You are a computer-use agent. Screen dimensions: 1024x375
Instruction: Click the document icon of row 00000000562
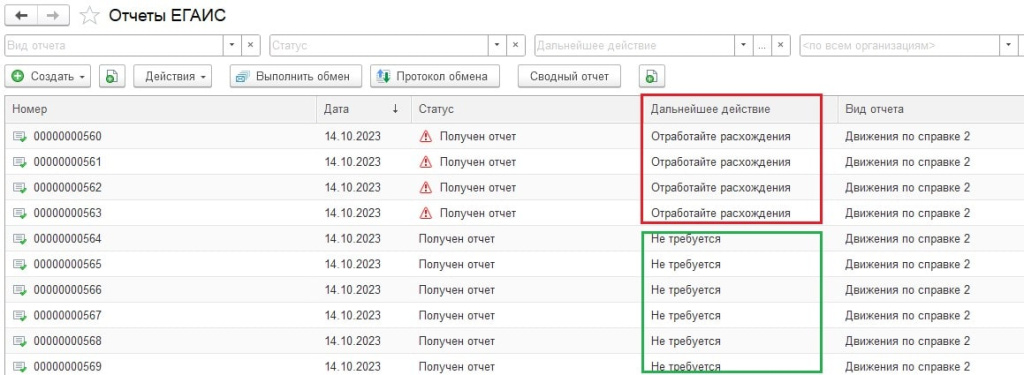pos(20,188)
